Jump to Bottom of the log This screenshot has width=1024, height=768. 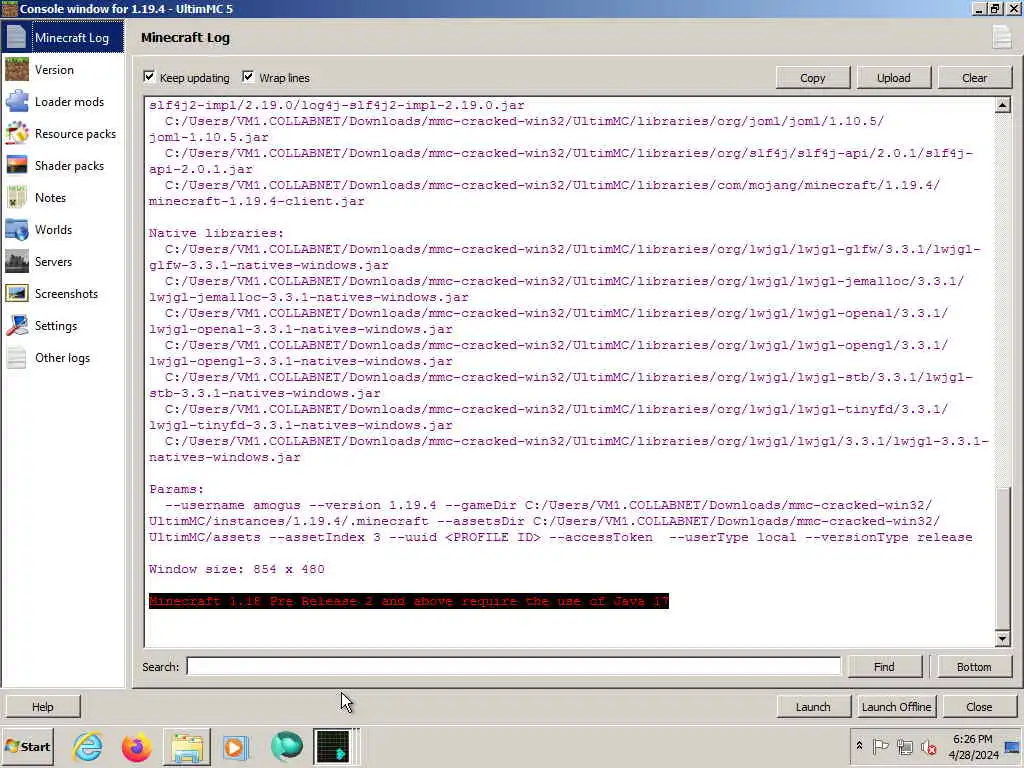click(974, 667)
